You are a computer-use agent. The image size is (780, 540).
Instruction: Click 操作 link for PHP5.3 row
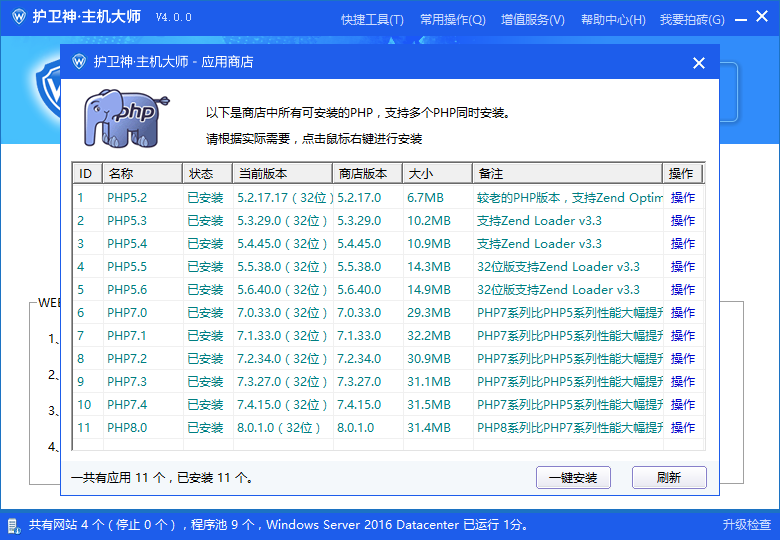pos(682,220)
